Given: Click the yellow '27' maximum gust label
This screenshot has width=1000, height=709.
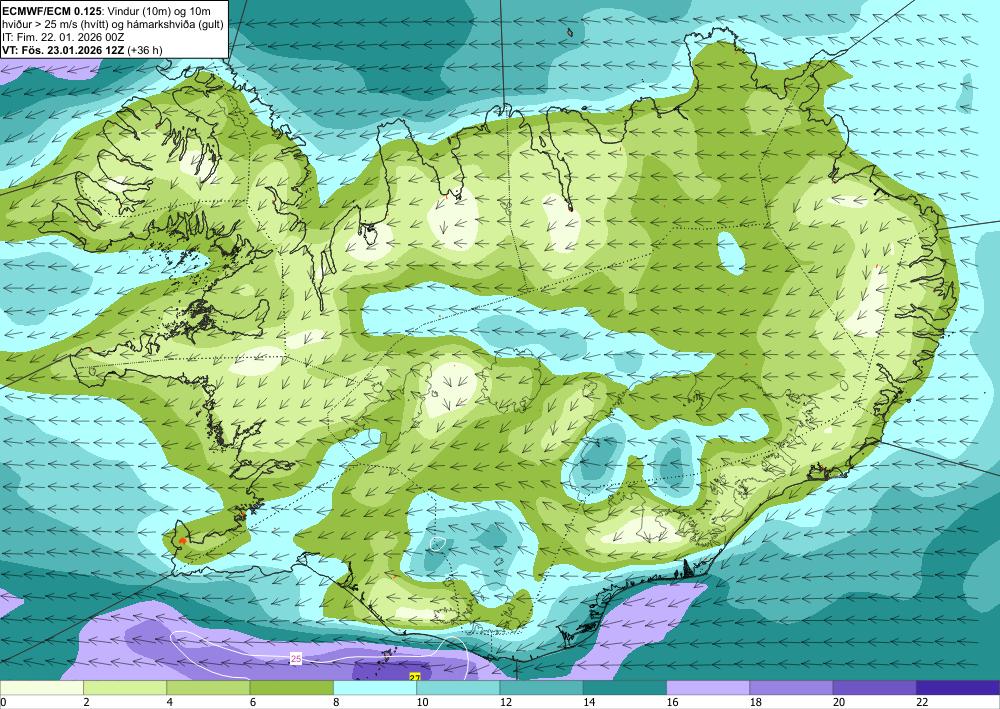Looking at the screenshot, I should [415, 677].
